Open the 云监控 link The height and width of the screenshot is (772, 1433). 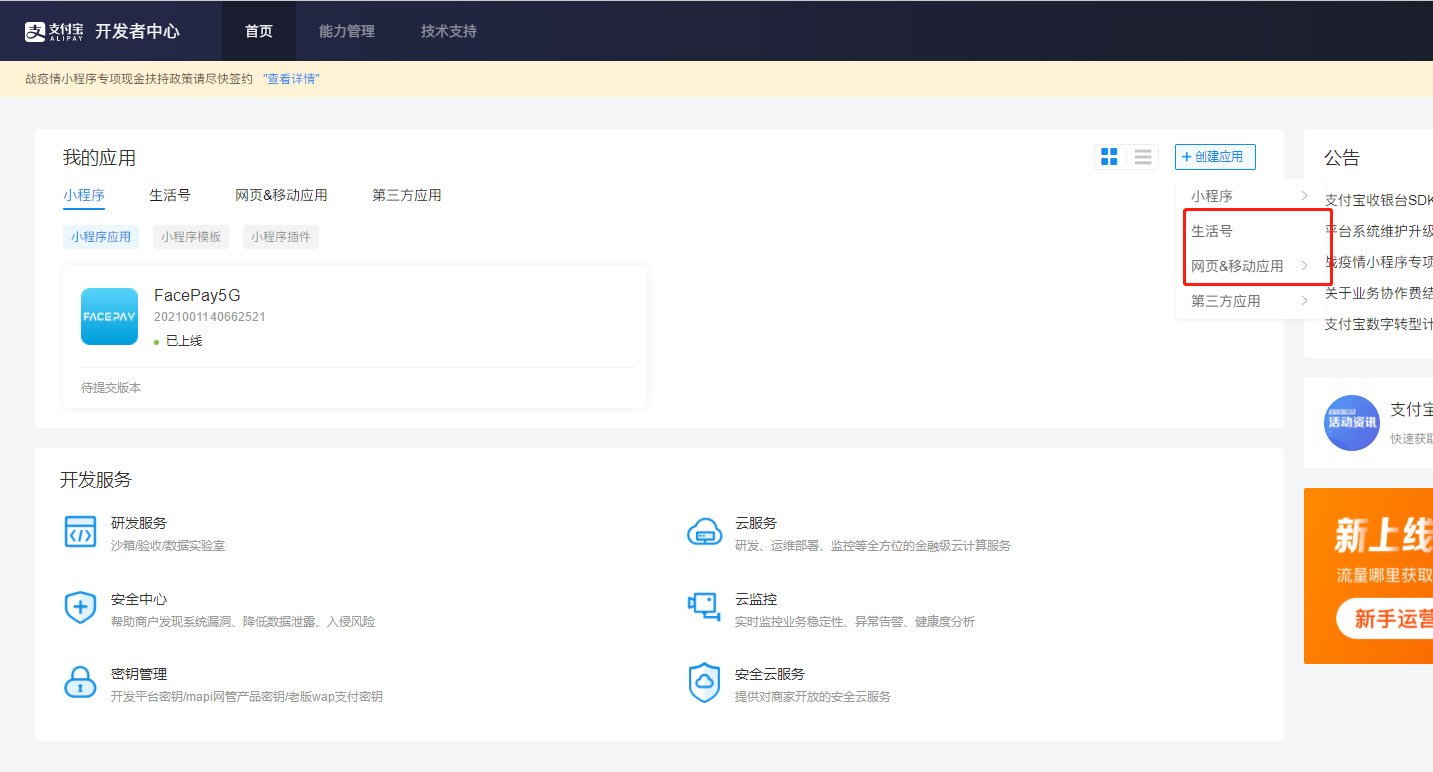(x=756, y=599)
